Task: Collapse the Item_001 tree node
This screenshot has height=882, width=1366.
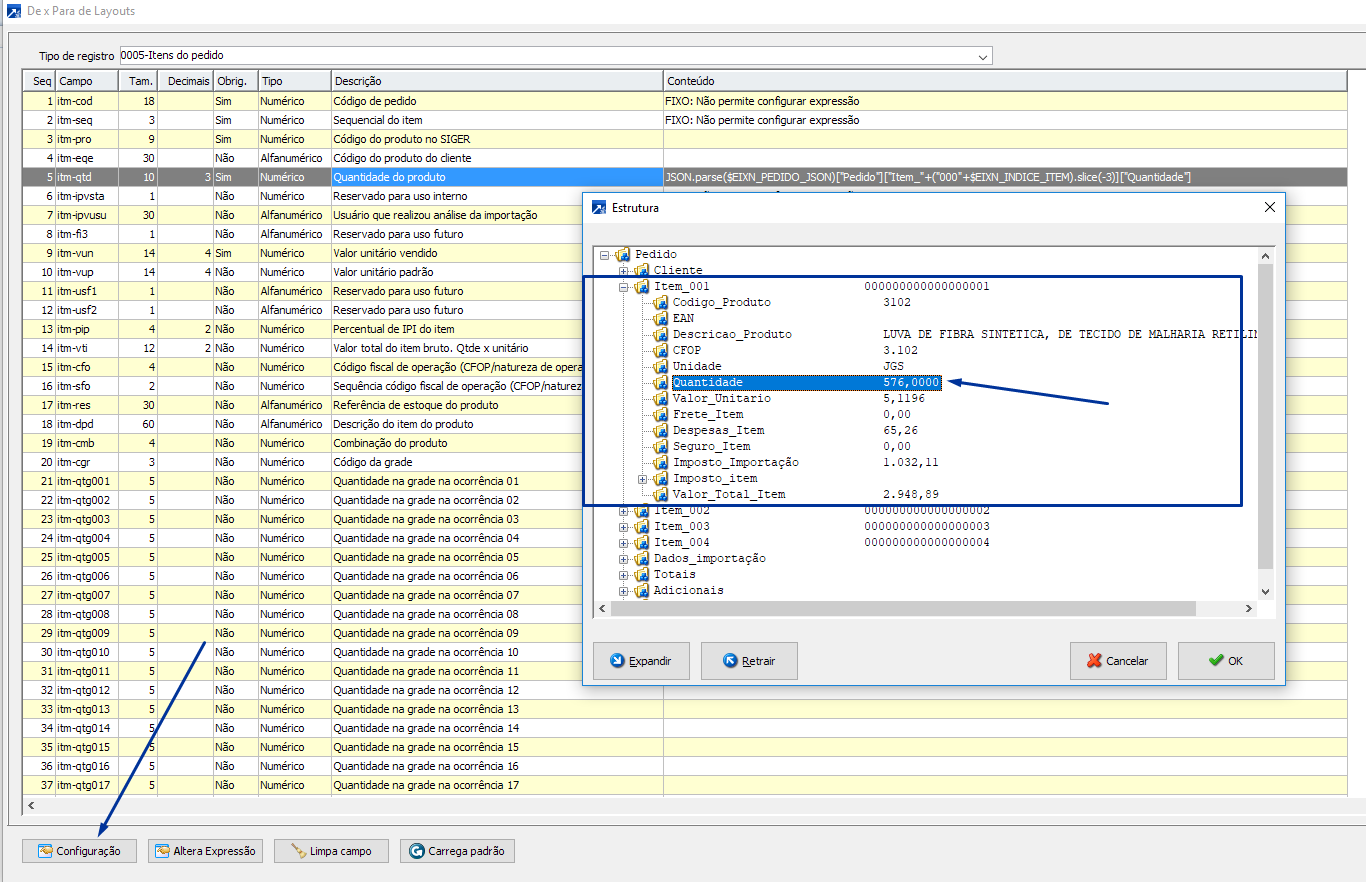Action: click(x=624, y=286)
